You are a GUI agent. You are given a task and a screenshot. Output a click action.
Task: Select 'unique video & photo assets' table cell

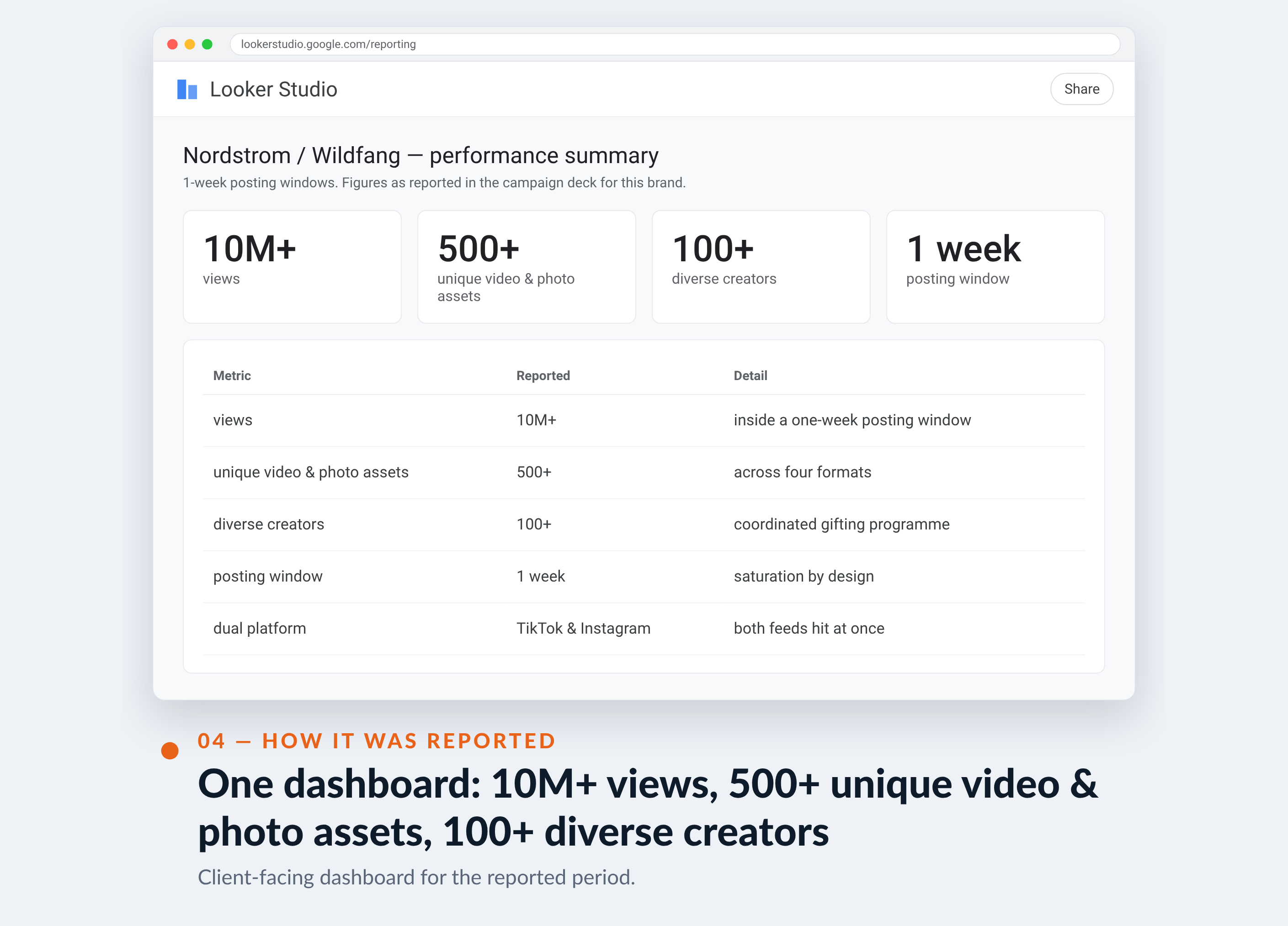pyautogui.click(x=311, y=472)
